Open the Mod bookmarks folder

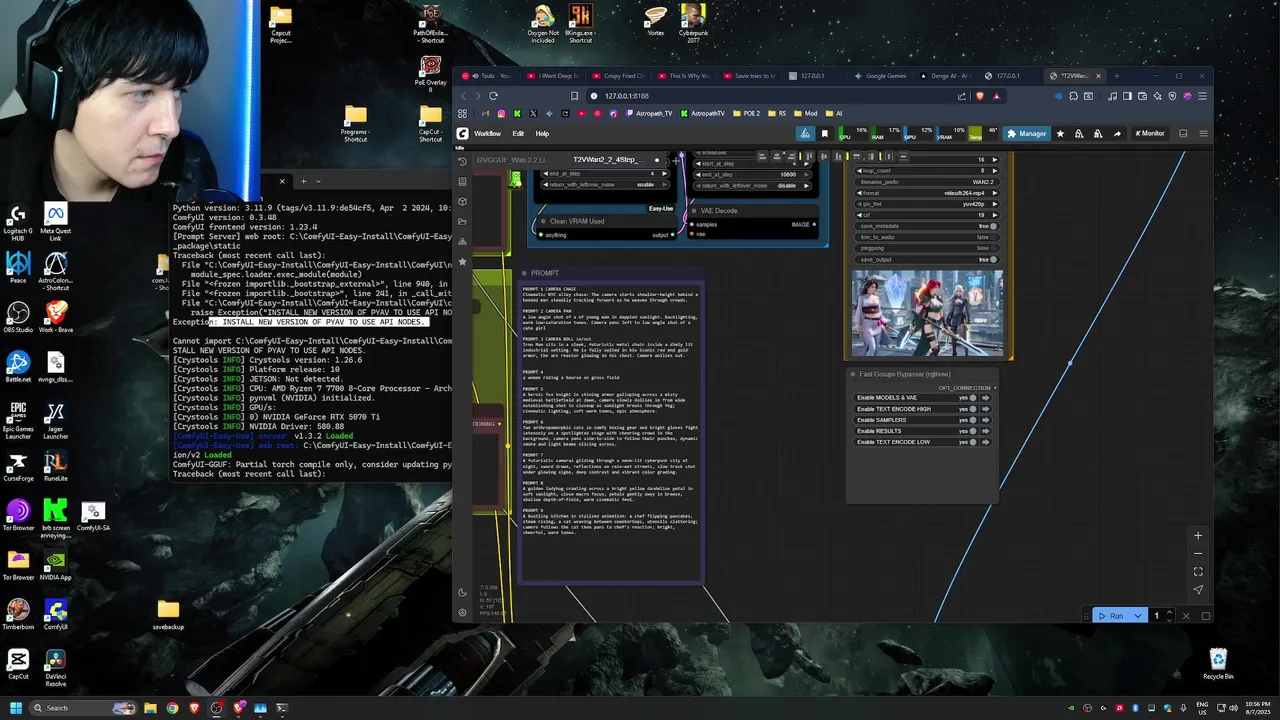tap(806, 113)
